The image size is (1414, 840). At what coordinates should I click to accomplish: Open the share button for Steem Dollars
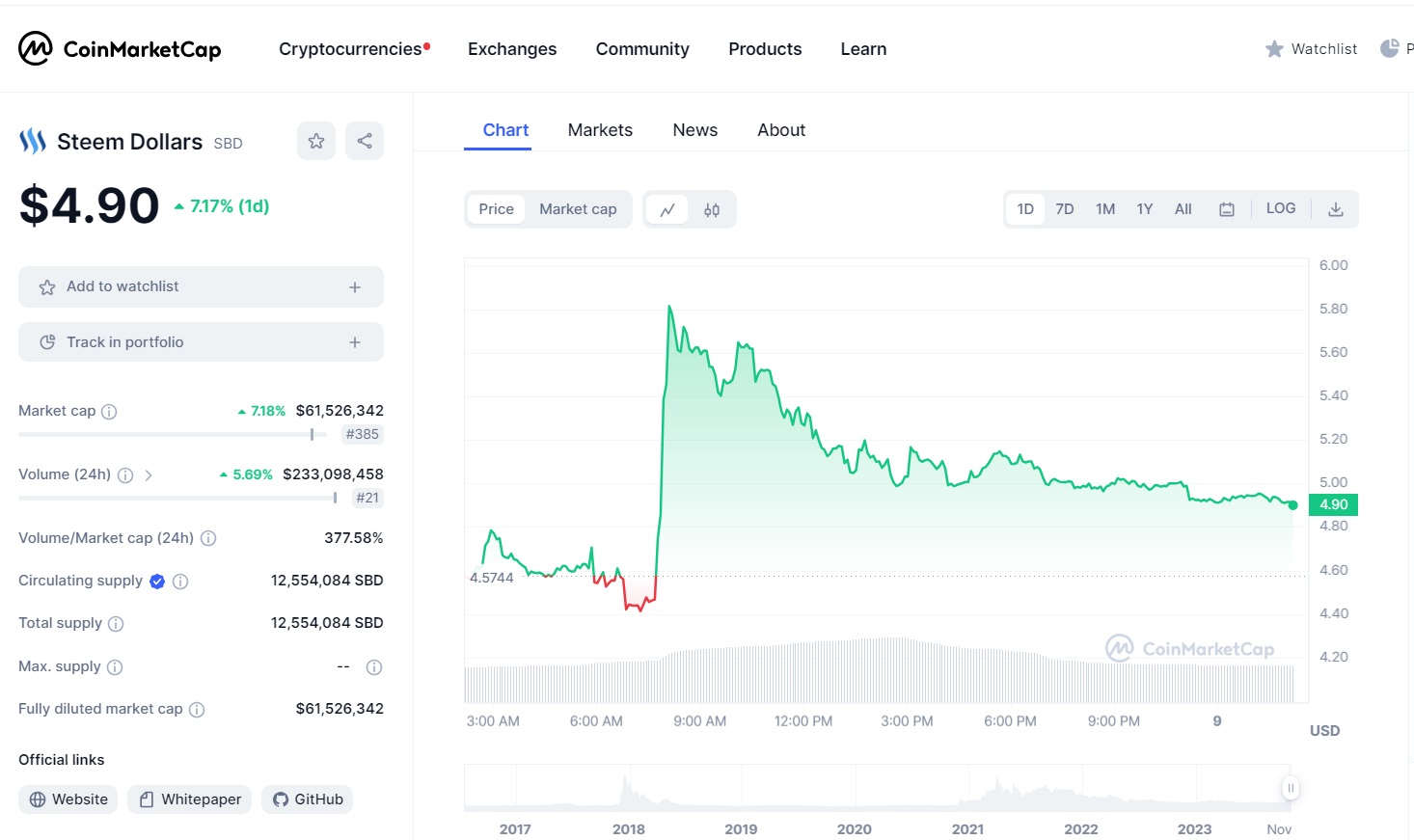[x=365, y=141]
